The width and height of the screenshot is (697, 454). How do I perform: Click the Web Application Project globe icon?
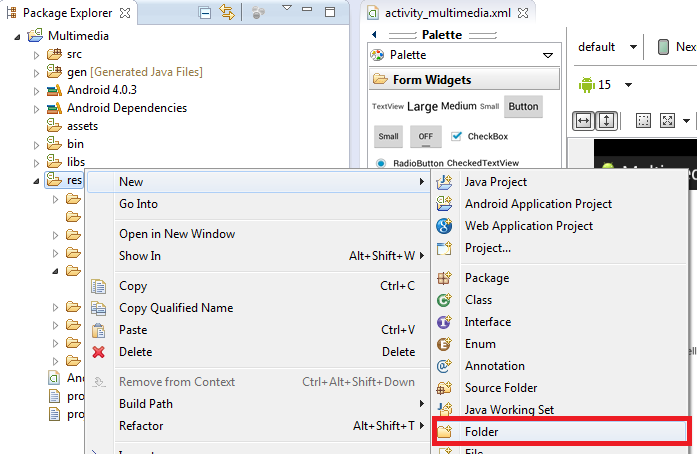coord(444,226)
